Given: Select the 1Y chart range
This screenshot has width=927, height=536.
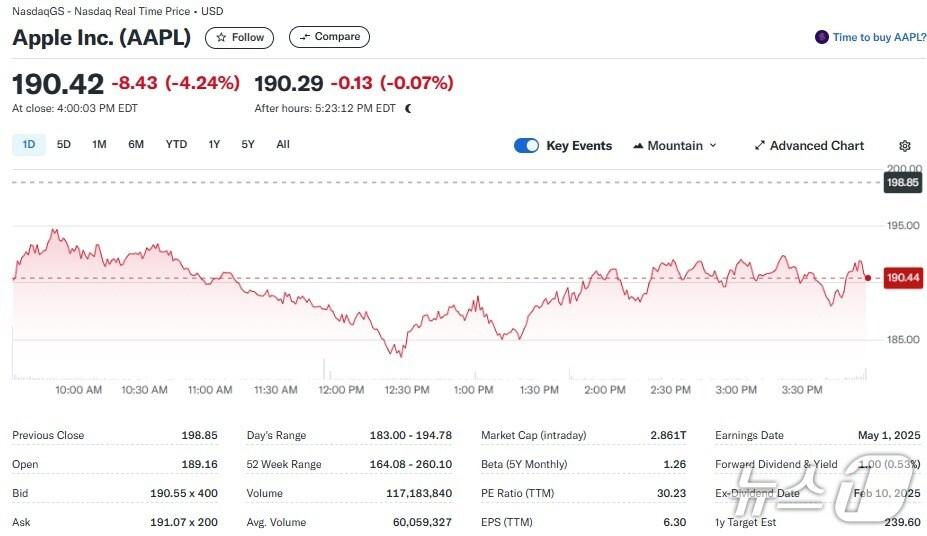Looking at the screenshot, I should pos(214,144).
